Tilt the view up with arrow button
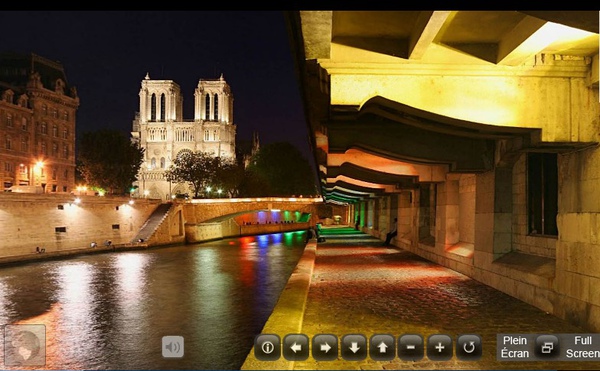Viewport: 600px width, 371px height. (x=383, y=347)
